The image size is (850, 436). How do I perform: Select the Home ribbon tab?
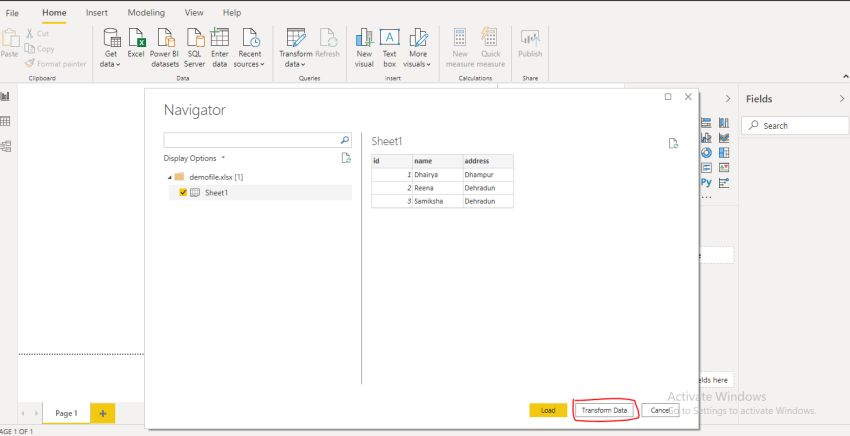pos(54,12)
